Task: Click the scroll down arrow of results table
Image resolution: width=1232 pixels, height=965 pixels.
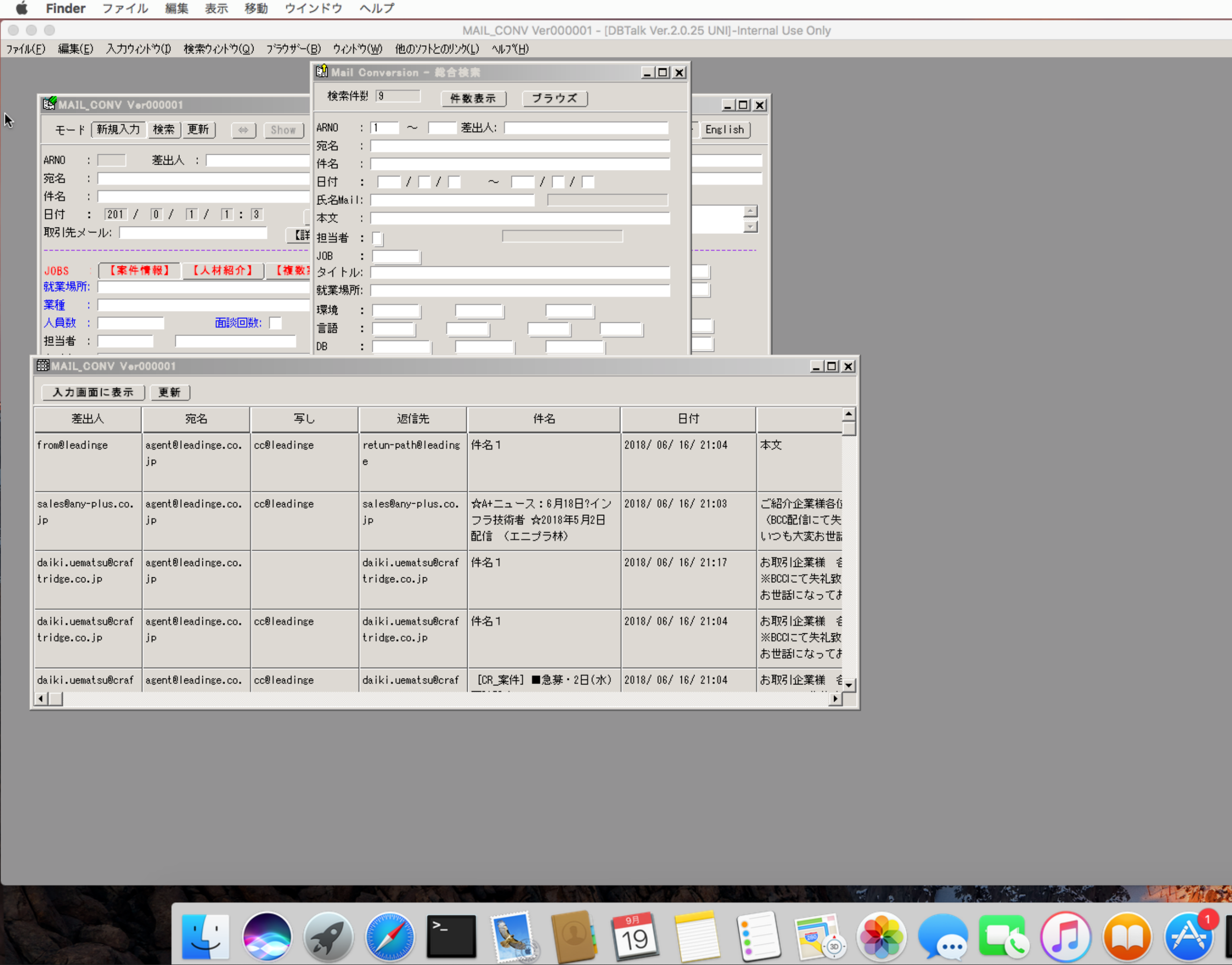Action: (848, 685)
